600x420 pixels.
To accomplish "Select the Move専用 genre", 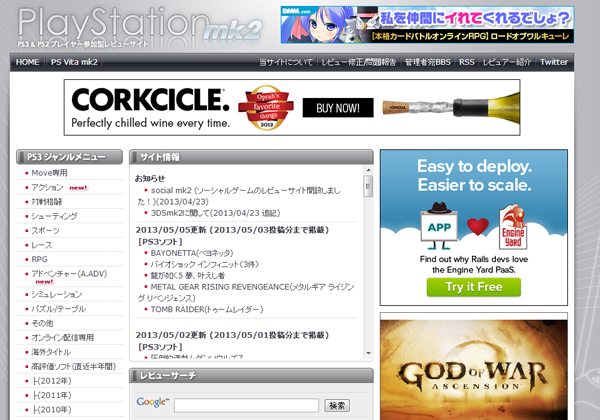I will coord(49,173).
